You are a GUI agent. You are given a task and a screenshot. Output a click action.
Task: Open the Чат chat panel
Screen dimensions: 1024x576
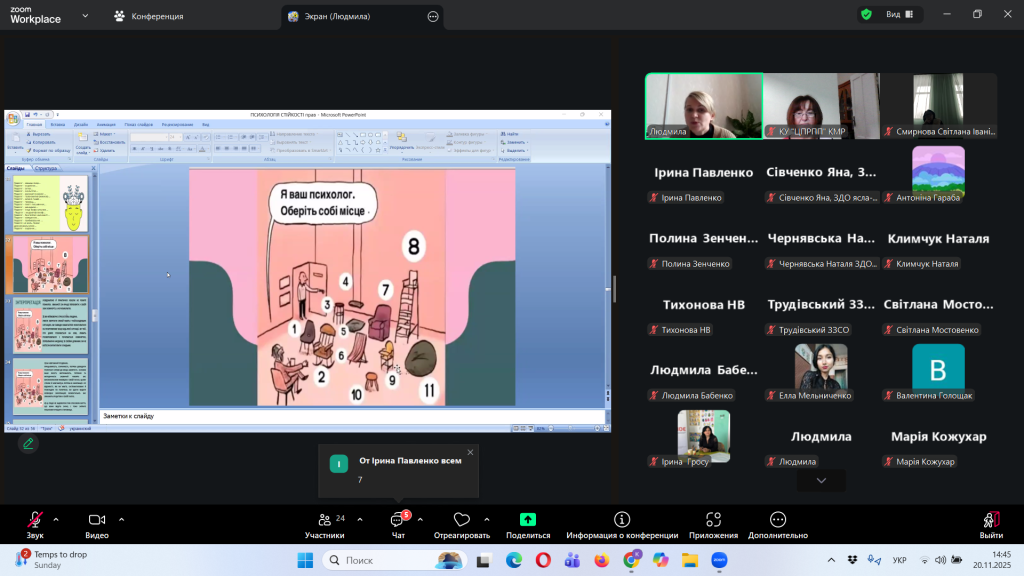[397, 520]
